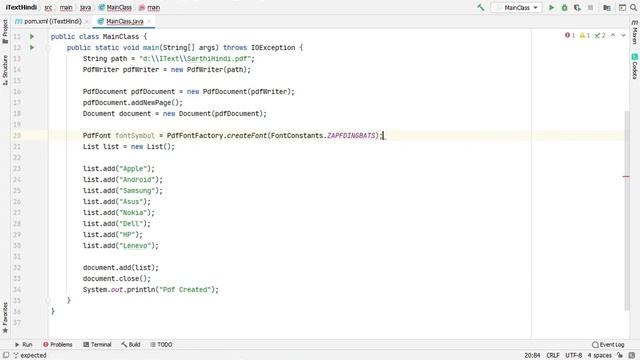The width and height of the screenshot is (640, 360).
Task: Run with coverage icon in the toolbar
Action: tap(577, 7)
